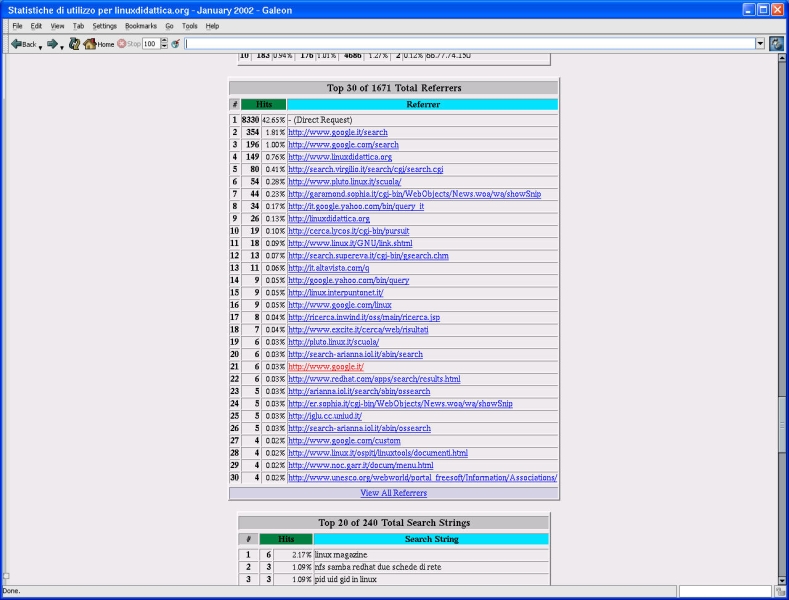Open the Edit menu
Image resolution: width=789 pixels, height=600 pixels.
click(36, 26)
